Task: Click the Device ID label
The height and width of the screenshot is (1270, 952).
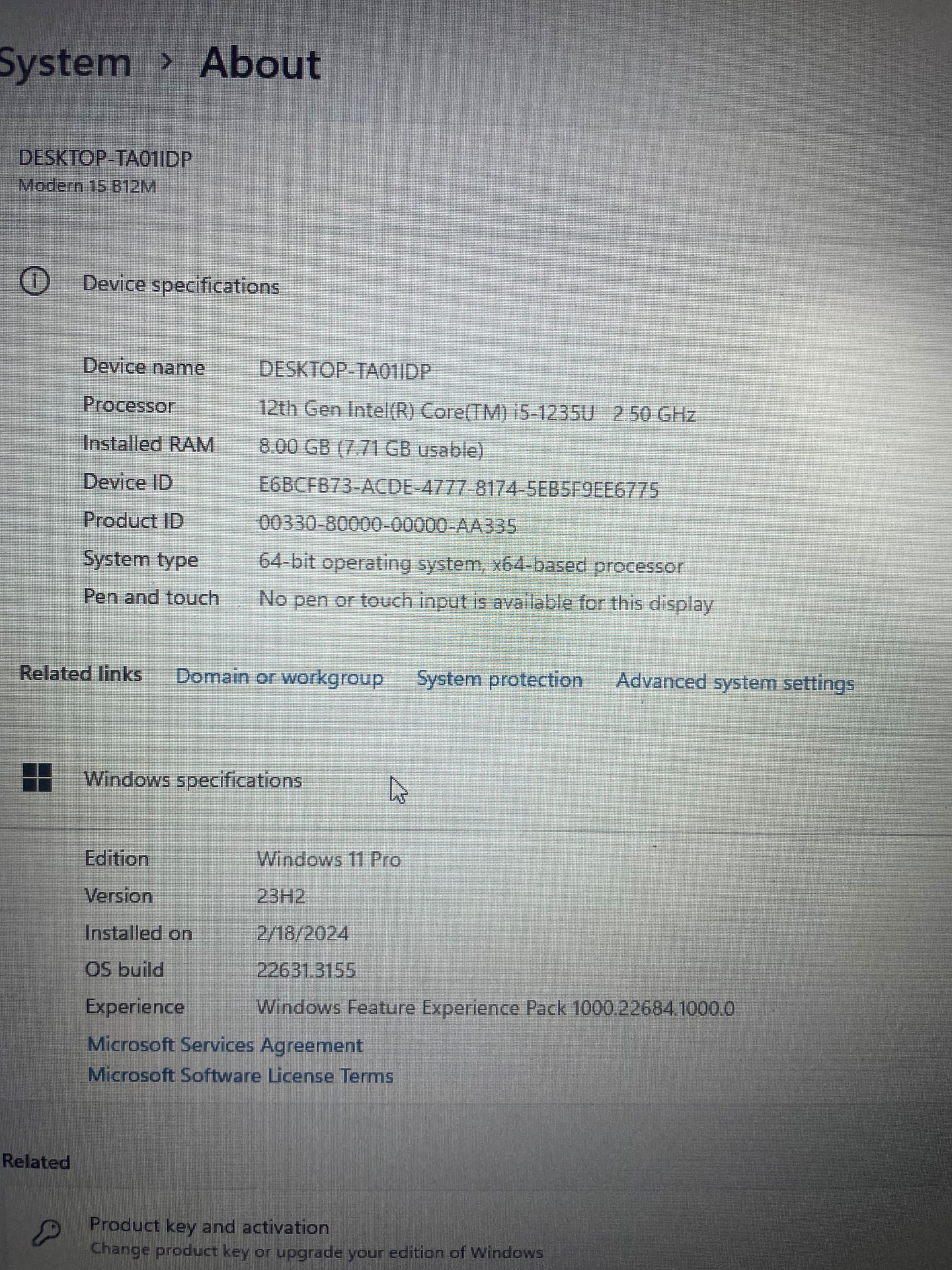Action: coord(128,482)
